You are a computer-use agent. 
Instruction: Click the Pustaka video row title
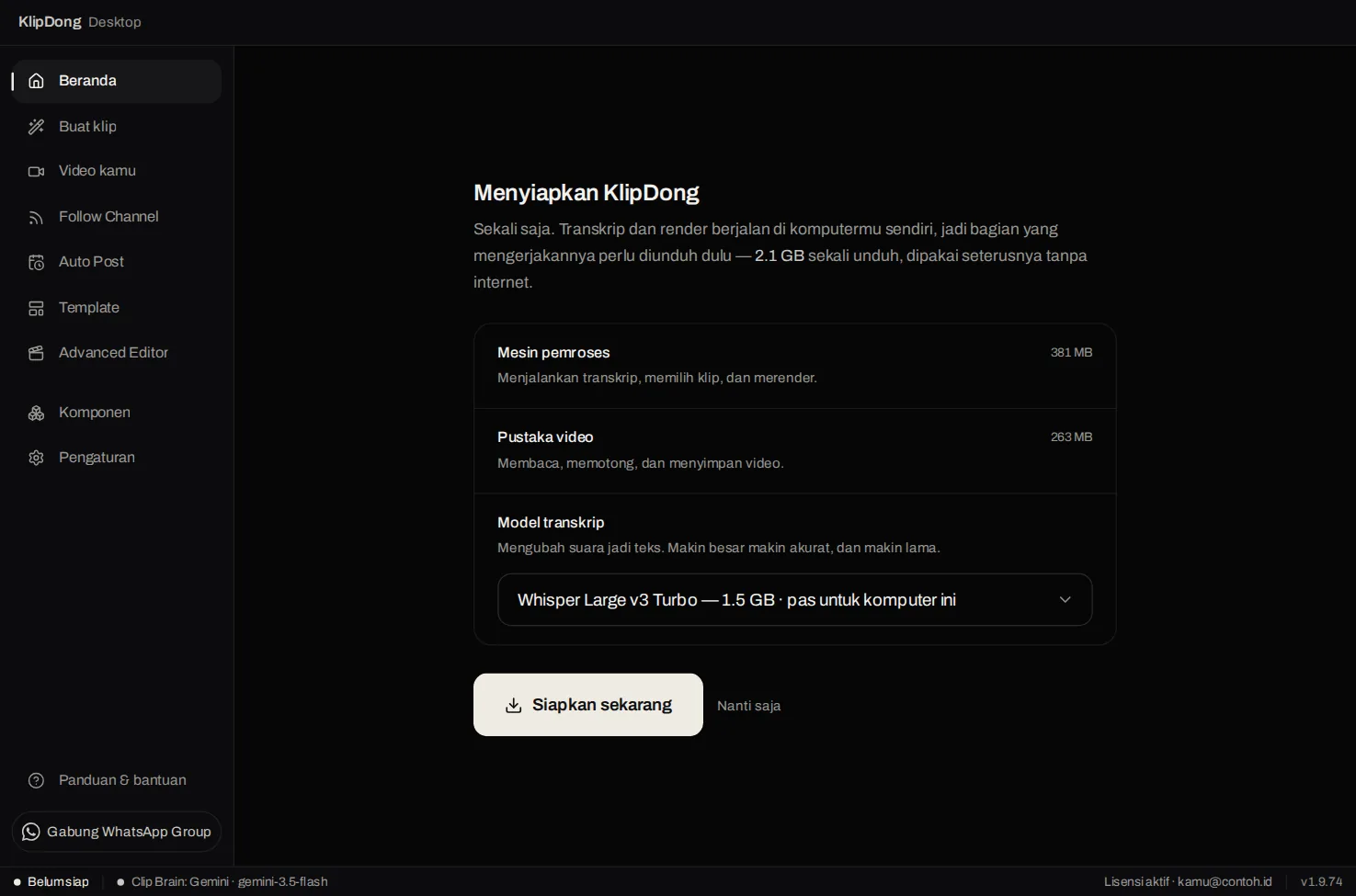click(545, 437)
